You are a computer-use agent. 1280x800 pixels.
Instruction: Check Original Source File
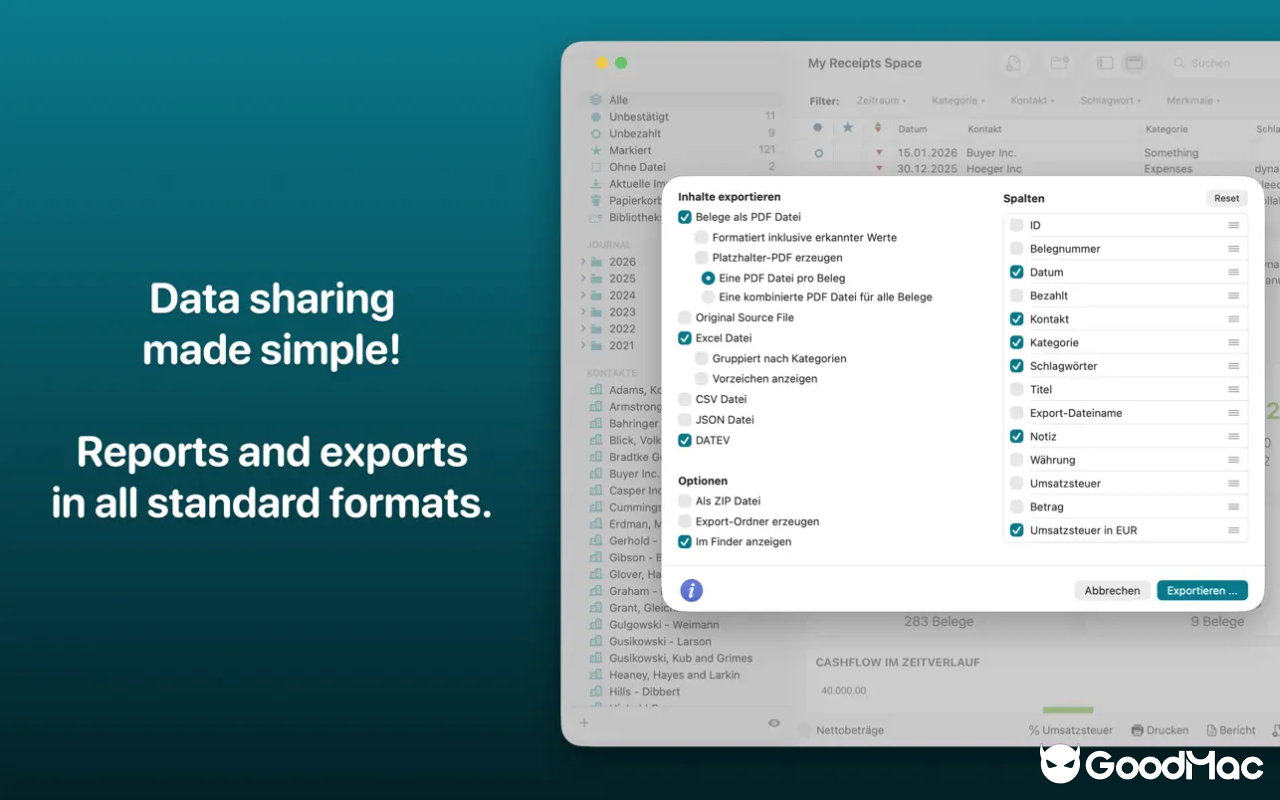(x=685, y=318)
